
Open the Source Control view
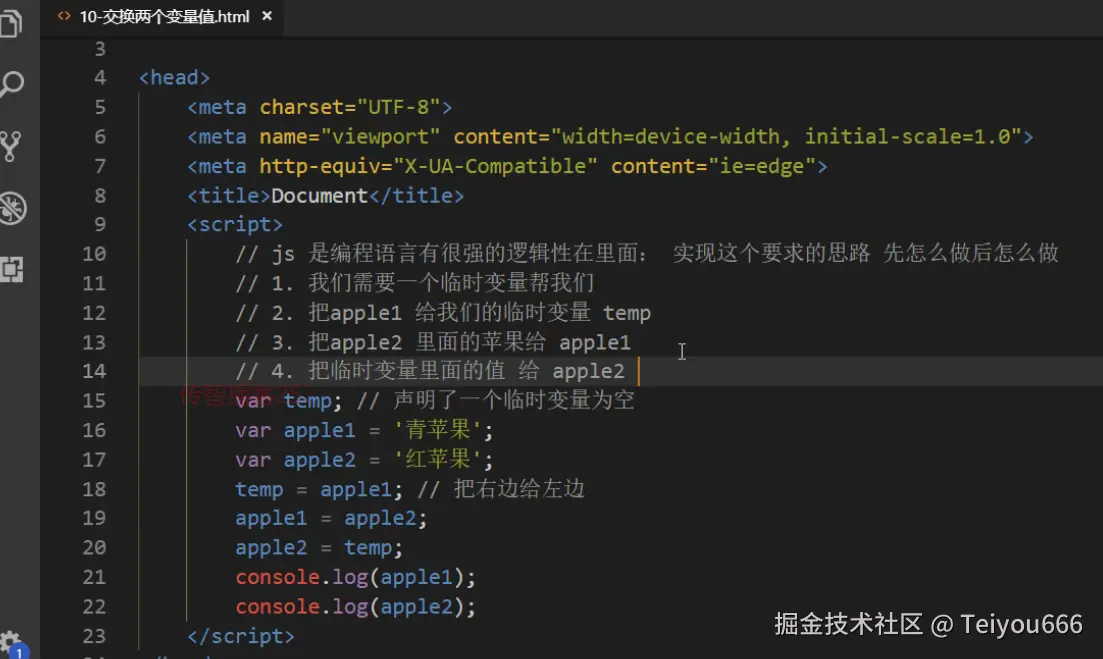coord(11,146)
